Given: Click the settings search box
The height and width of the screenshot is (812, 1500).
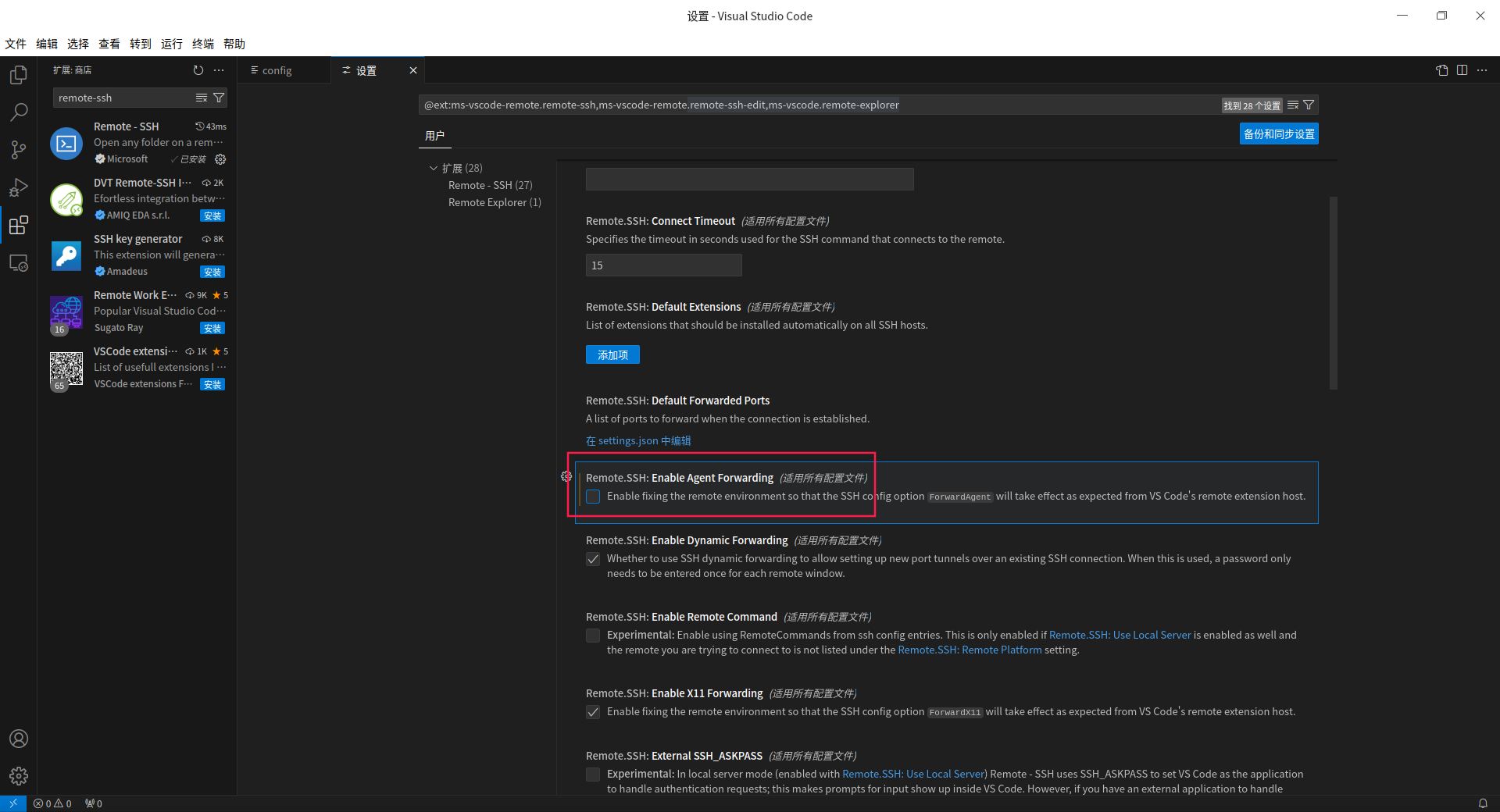Looking at the screenshot, I should coord(820,105).
